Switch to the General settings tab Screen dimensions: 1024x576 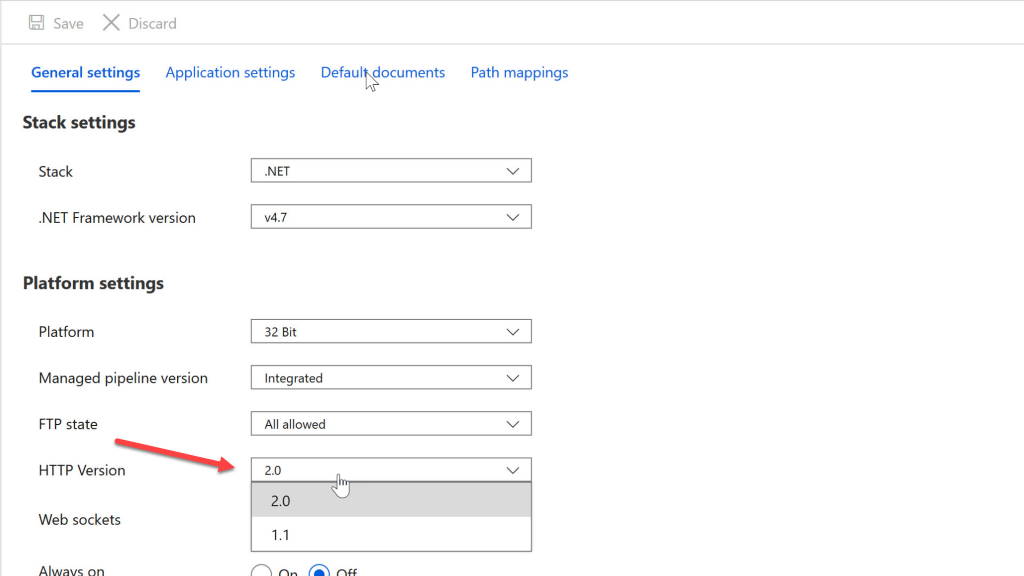pos(85,72)
